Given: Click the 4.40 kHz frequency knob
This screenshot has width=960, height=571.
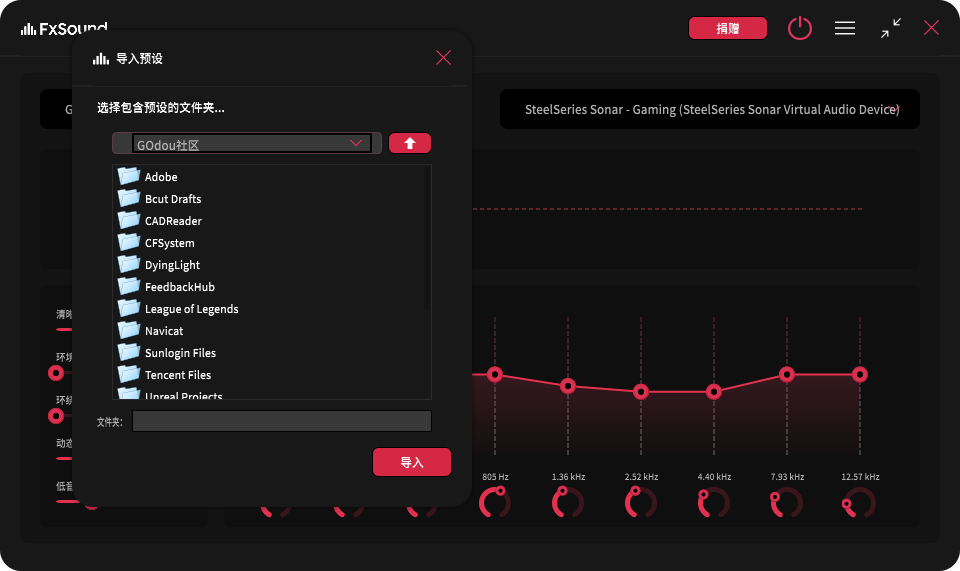Looking at the screenshot, I should tap(713, 502).
